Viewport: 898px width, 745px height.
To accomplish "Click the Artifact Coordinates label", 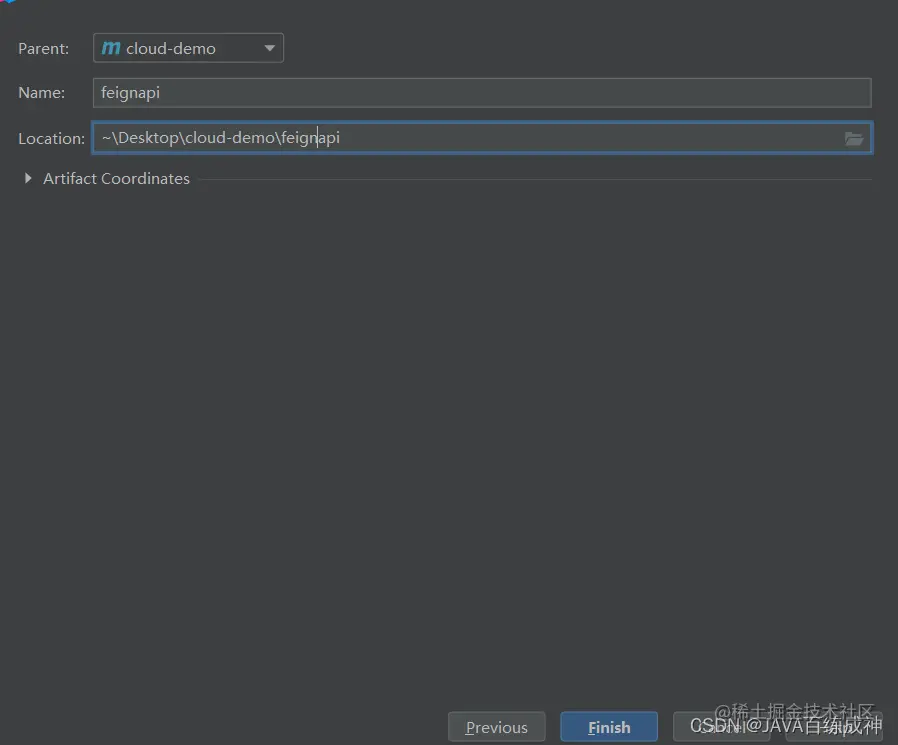I will [x=116, y=179].
